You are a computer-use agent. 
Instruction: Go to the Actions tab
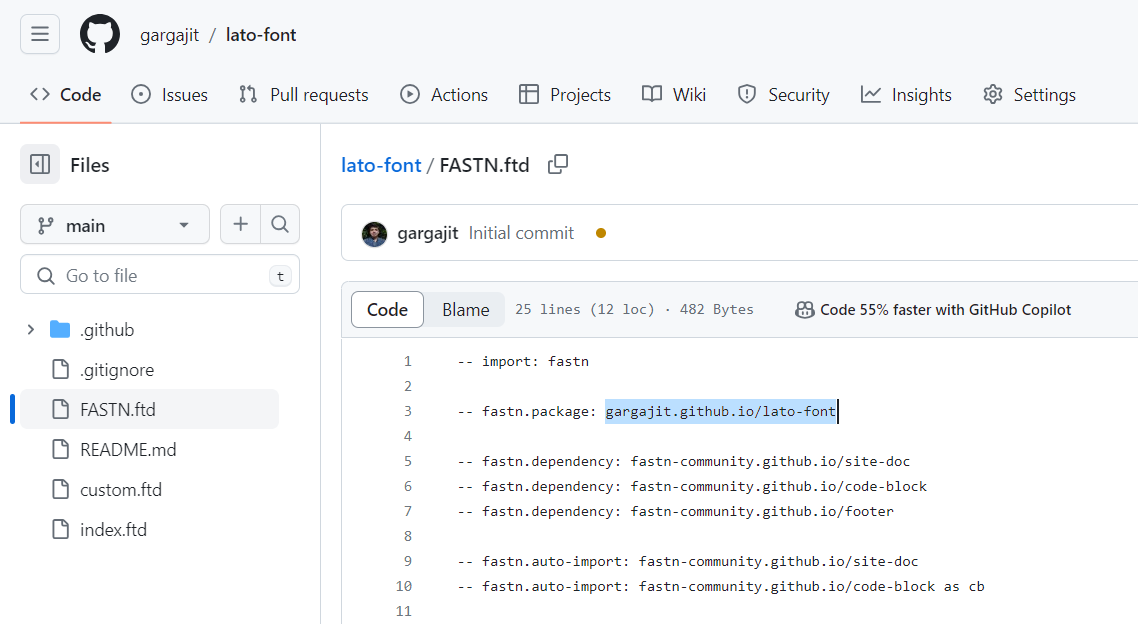pyautogui.click(x=444, y=95)
